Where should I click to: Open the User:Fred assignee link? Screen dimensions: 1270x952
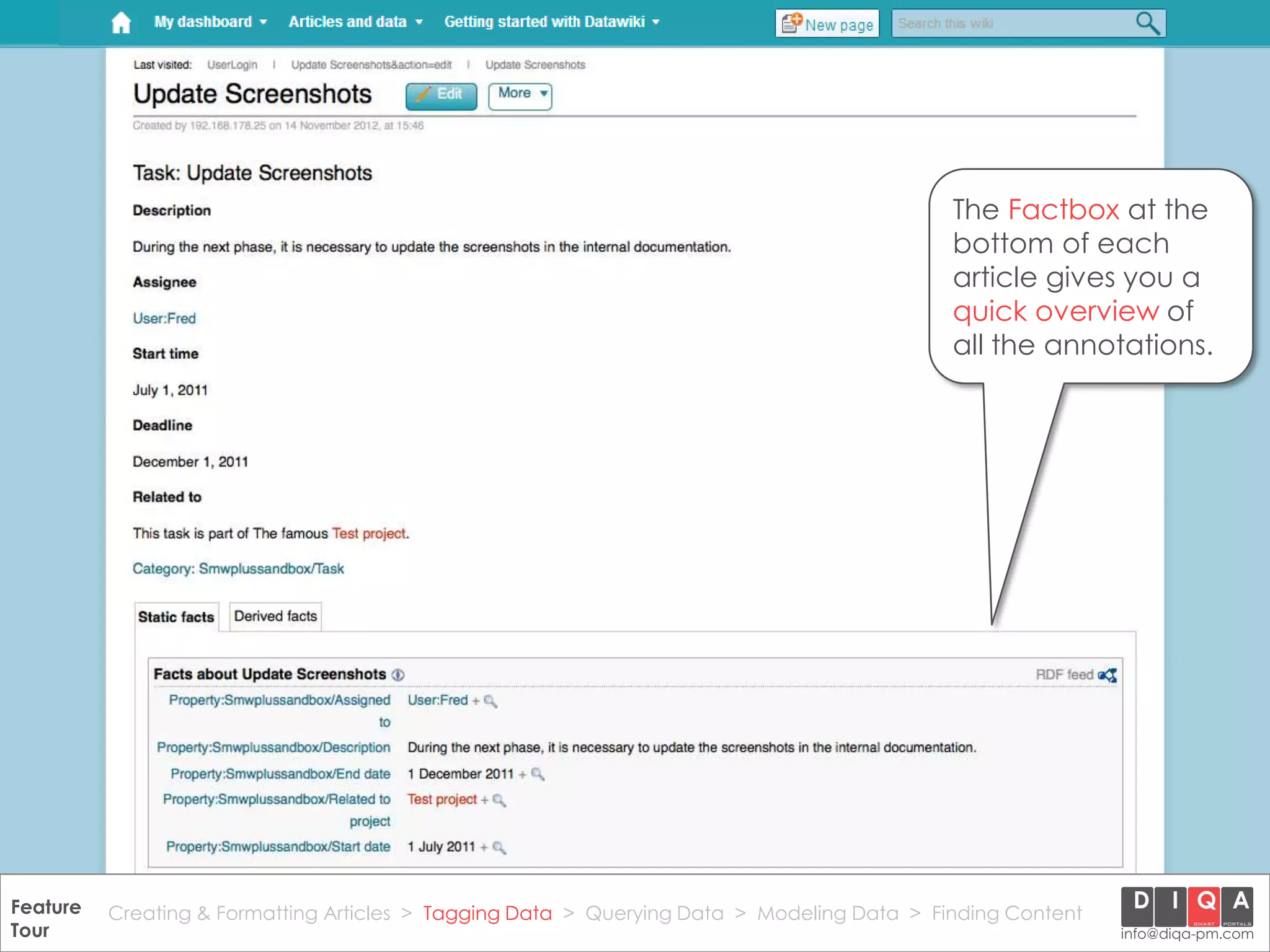pyautogui.click(x=164, y=319)
